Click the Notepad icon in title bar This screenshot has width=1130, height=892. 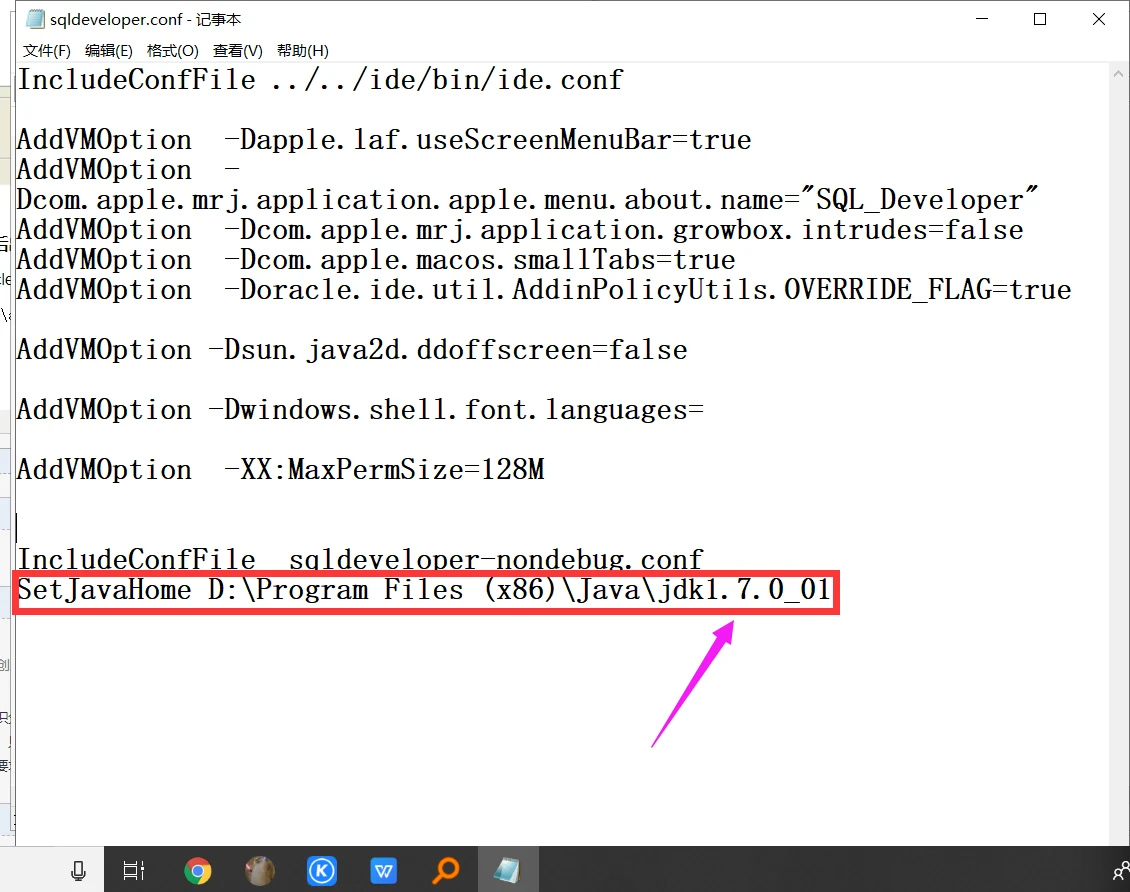[35, 19]
